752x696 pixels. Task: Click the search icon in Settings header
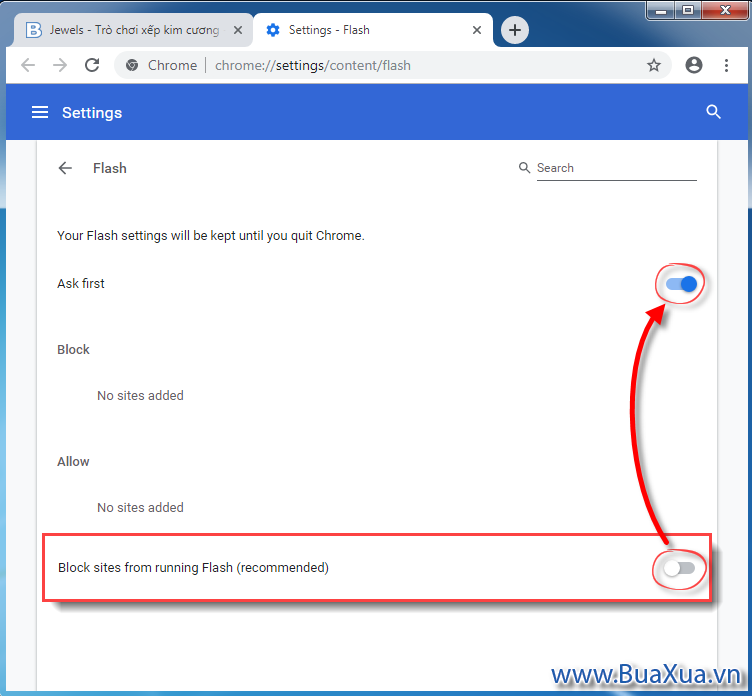coord(713,112)
